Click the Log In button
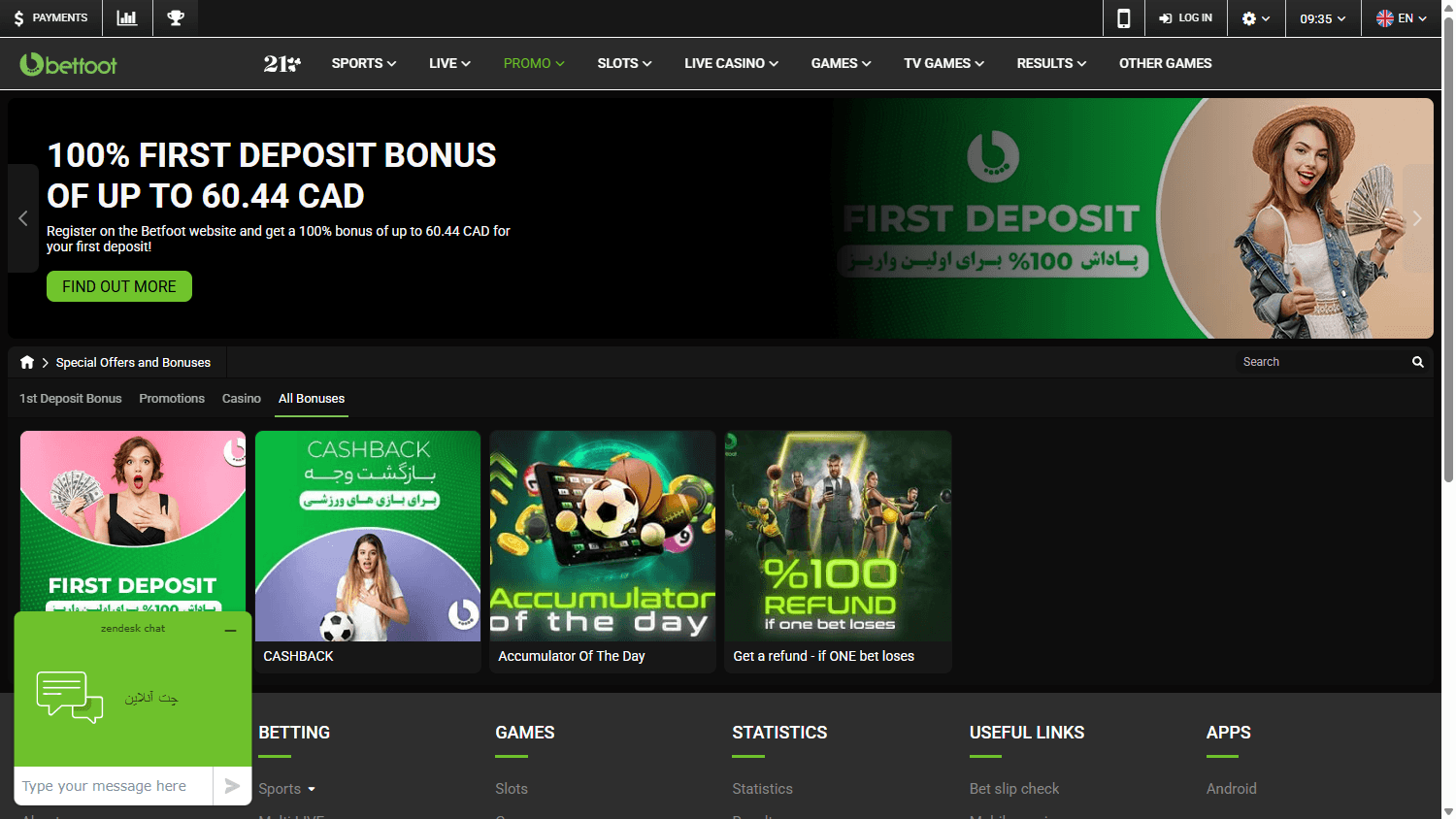 coord(1185,17)
